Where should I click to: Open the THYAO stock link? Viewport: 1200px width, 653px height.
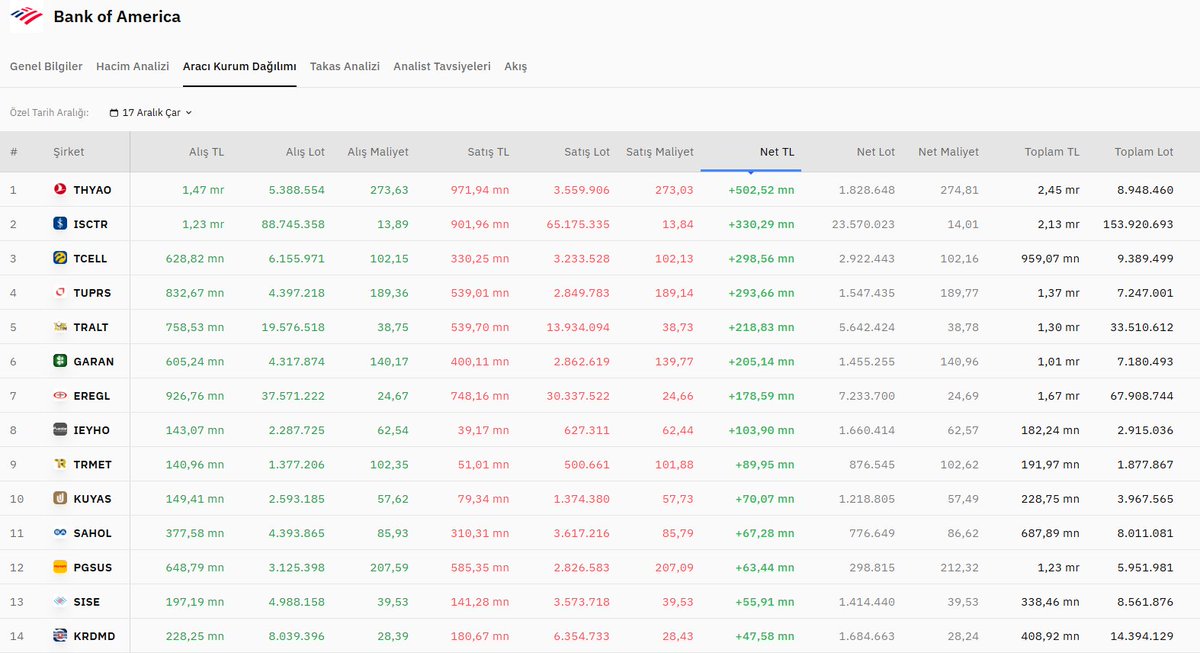coord(92,190)
